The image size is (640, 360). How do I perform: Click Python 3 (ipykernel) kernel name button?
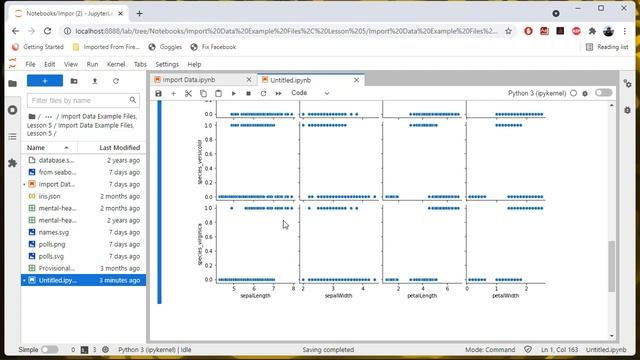(537, 93)
